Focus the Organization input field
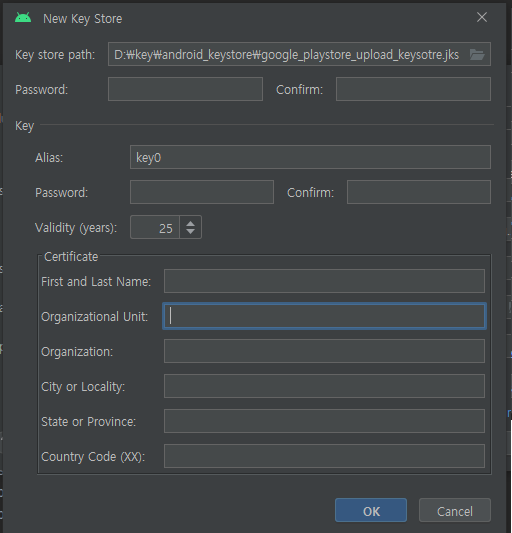Screen dimensions: 512x533 [x=324, y=351]
